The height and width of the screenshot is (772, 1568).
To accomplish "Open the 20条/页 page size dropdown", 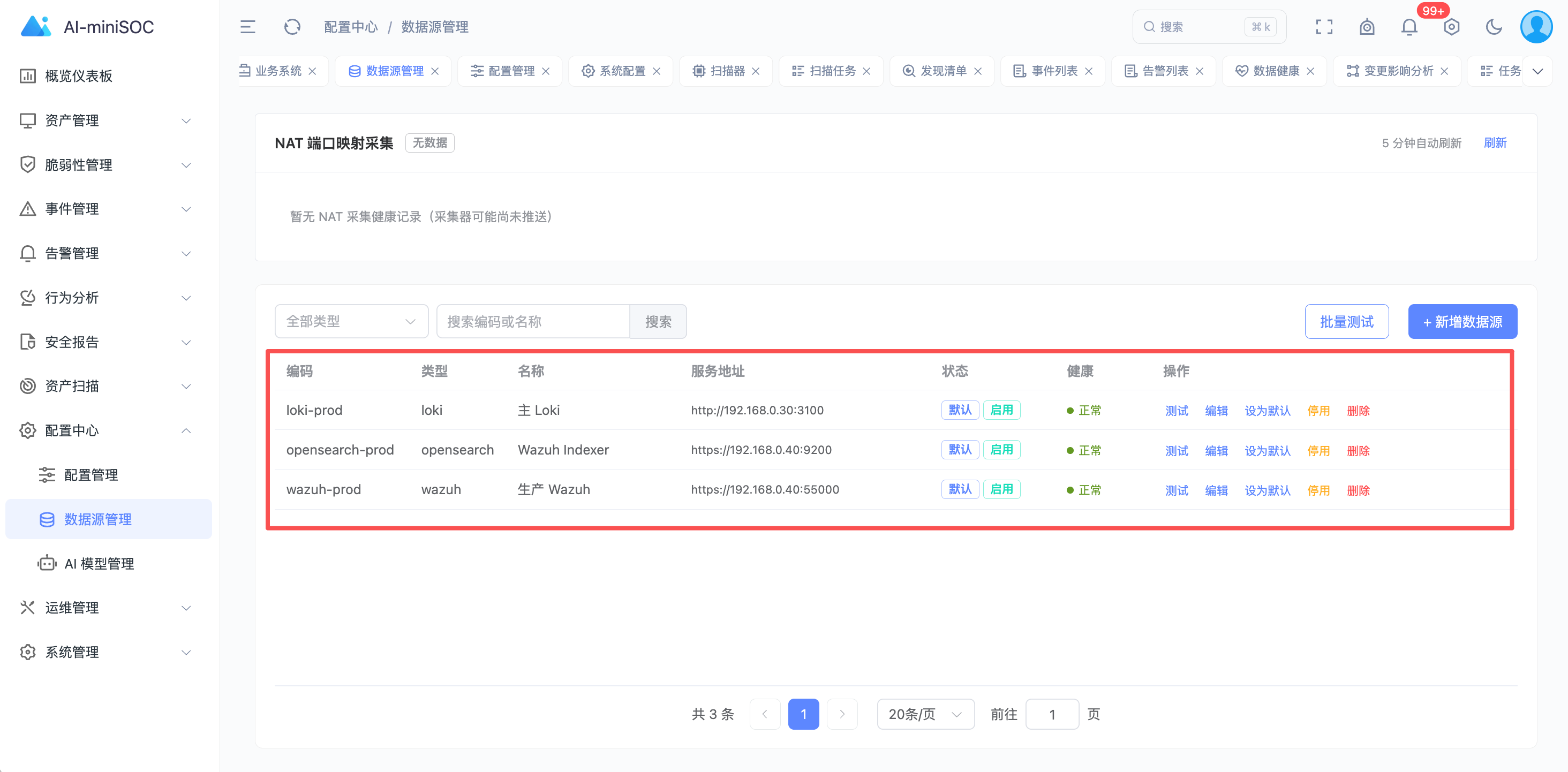I will pyautogui.click(x=925, y=714).
